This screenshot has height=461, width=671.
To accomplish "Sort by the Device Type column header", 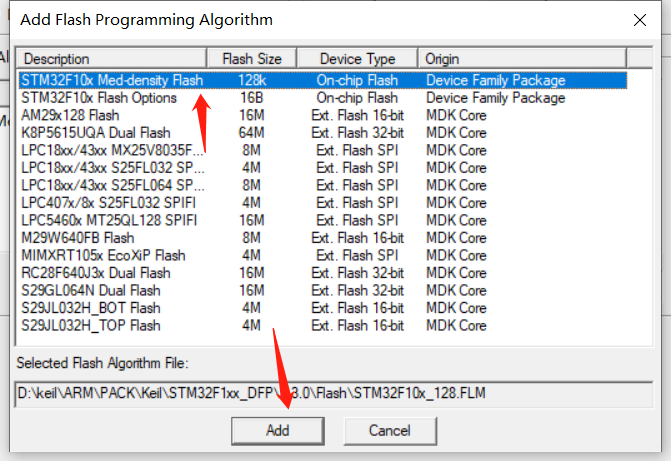I will pos(357,59).
